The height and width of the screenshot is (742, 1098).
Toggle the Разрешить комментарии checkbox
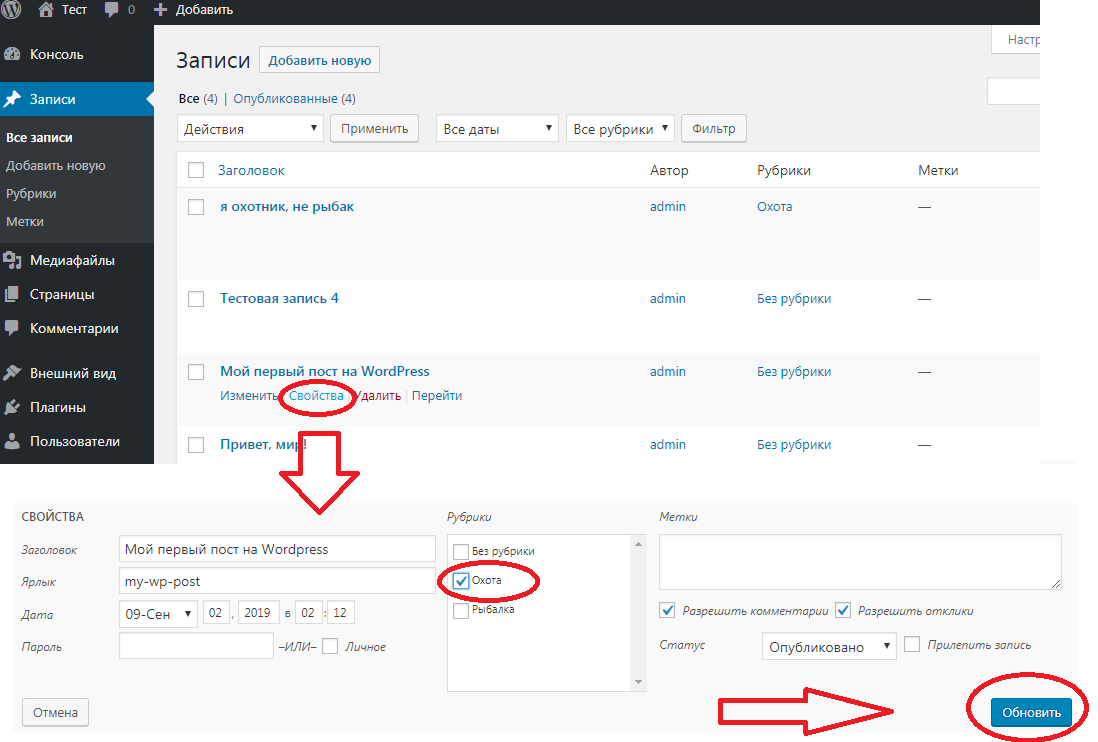[x=668, y=610]
